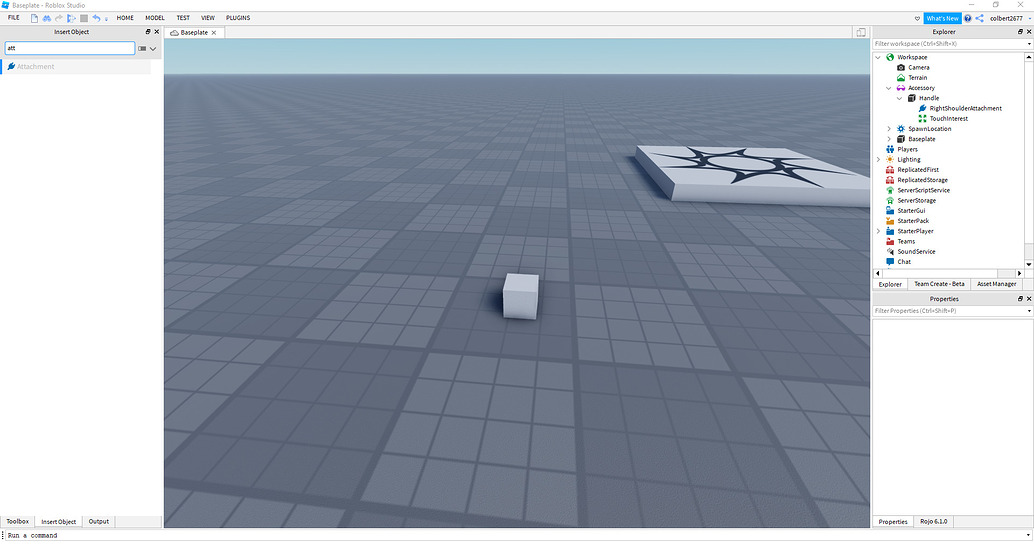Switch to the PLUGINS ribbon tab
The height and width of the screenshot is (558, 1034).
[x=238, y=18]
